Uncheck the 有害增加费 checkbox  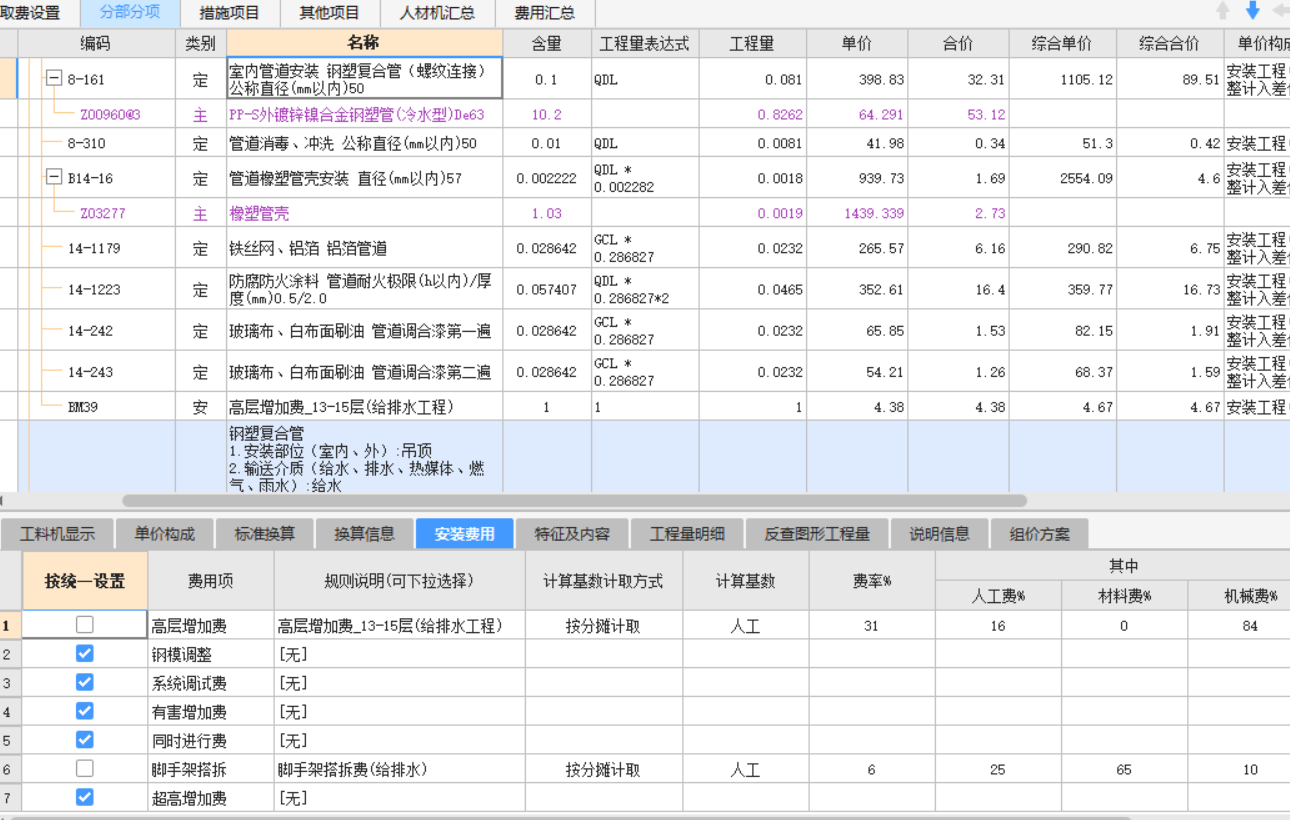coord(85,712)
